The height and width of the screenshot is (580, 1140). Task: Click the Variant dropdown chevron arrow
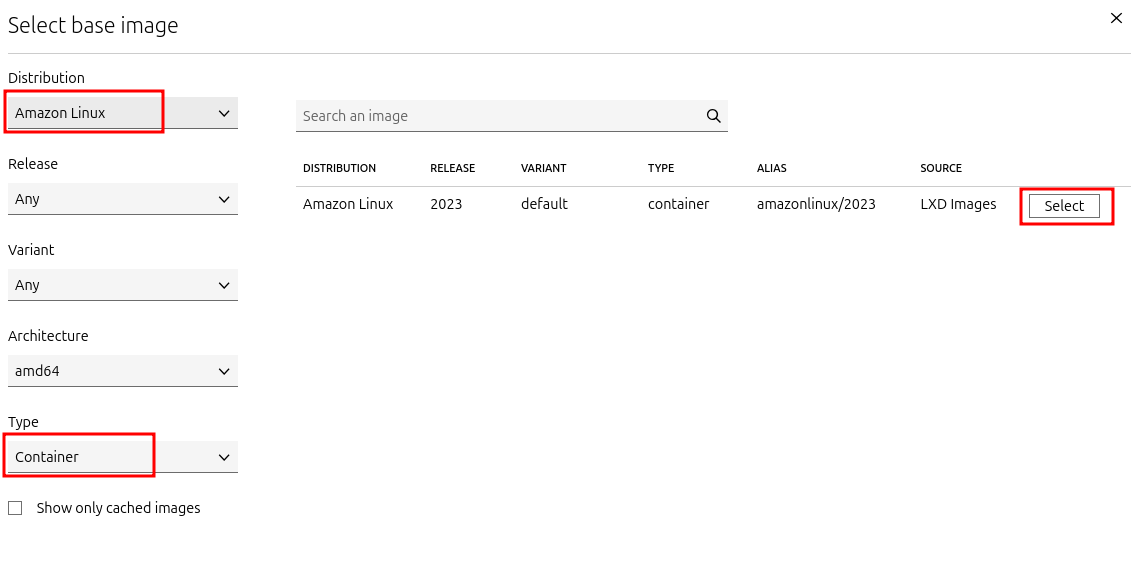pos(224,286)
